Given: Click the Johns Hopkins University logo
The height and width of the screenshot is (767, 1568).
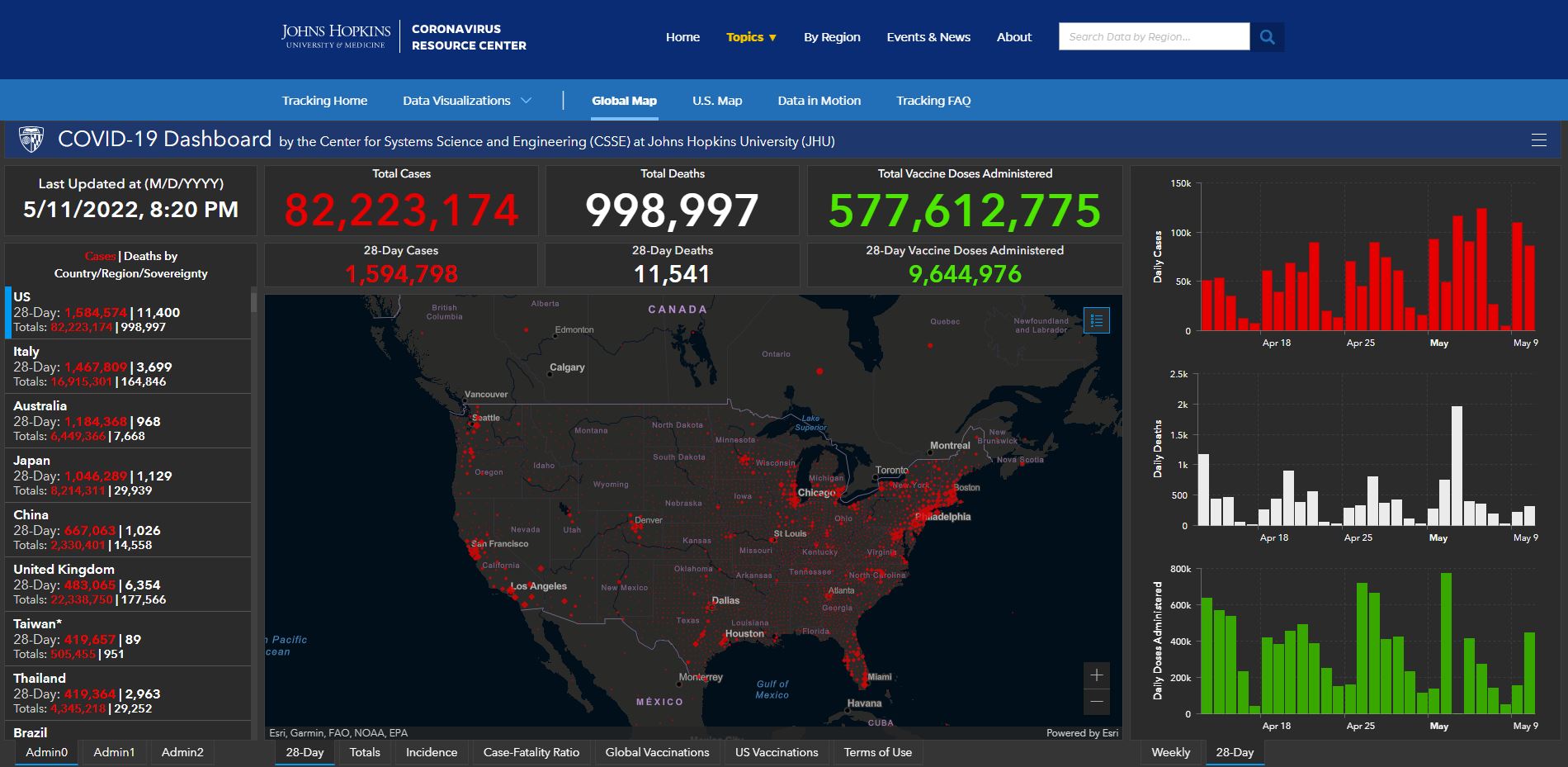Looking at the screenshot, I should pos(336,36).
